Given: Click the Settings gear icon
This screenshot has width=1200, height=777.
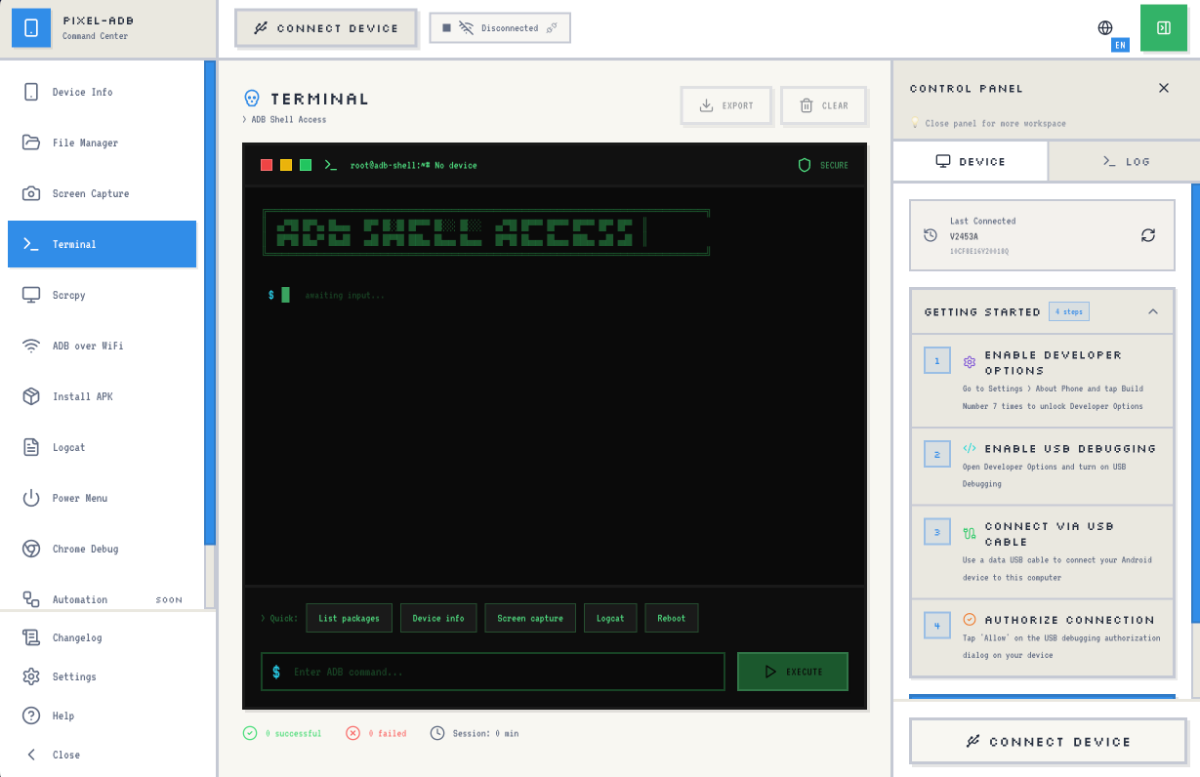Looking at the screenshot, I should click(x=31, y=677).
